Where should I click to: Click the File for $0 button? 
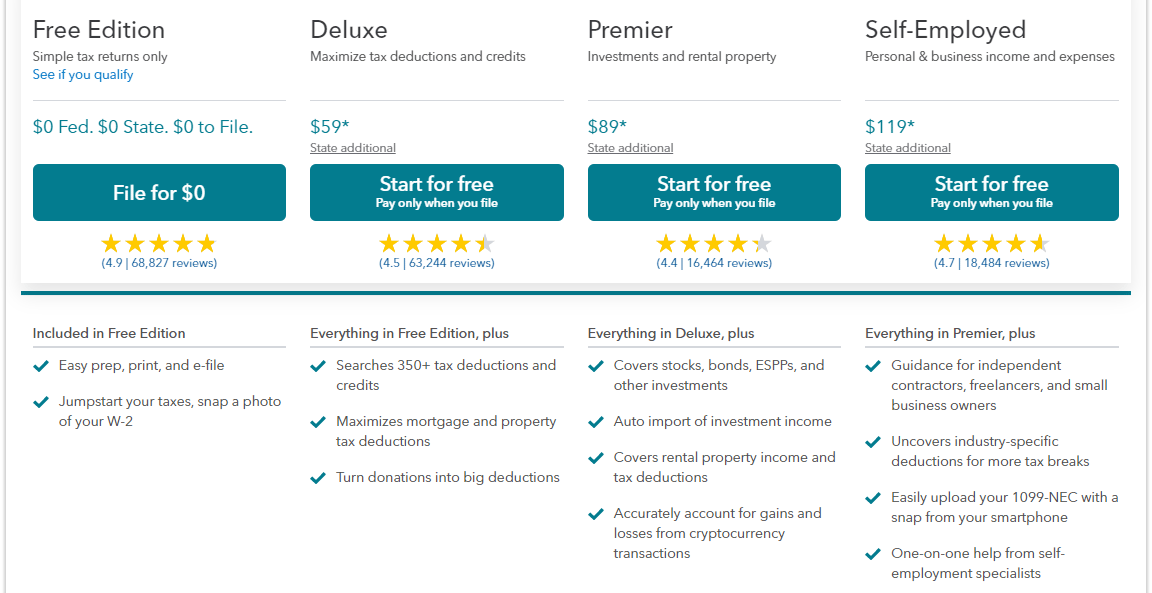pos(159,193)
